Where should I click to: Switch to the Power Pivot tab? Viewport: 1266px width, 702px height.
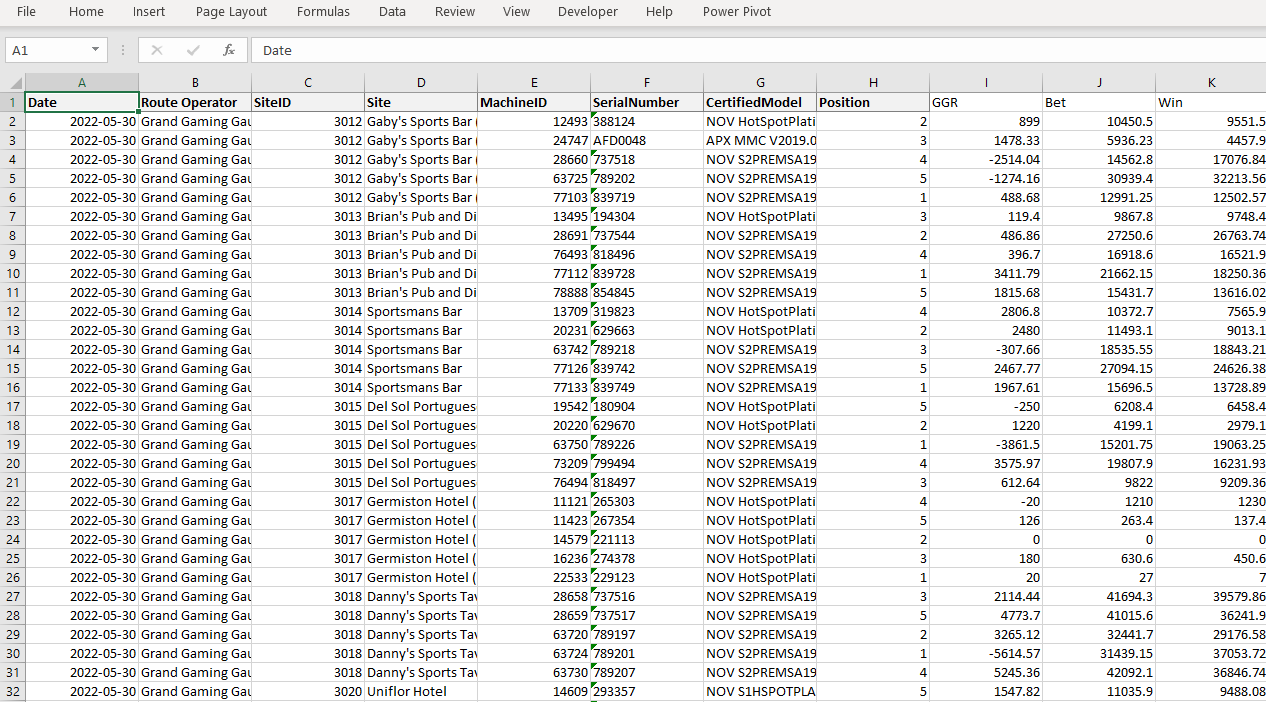coord(737,12)
